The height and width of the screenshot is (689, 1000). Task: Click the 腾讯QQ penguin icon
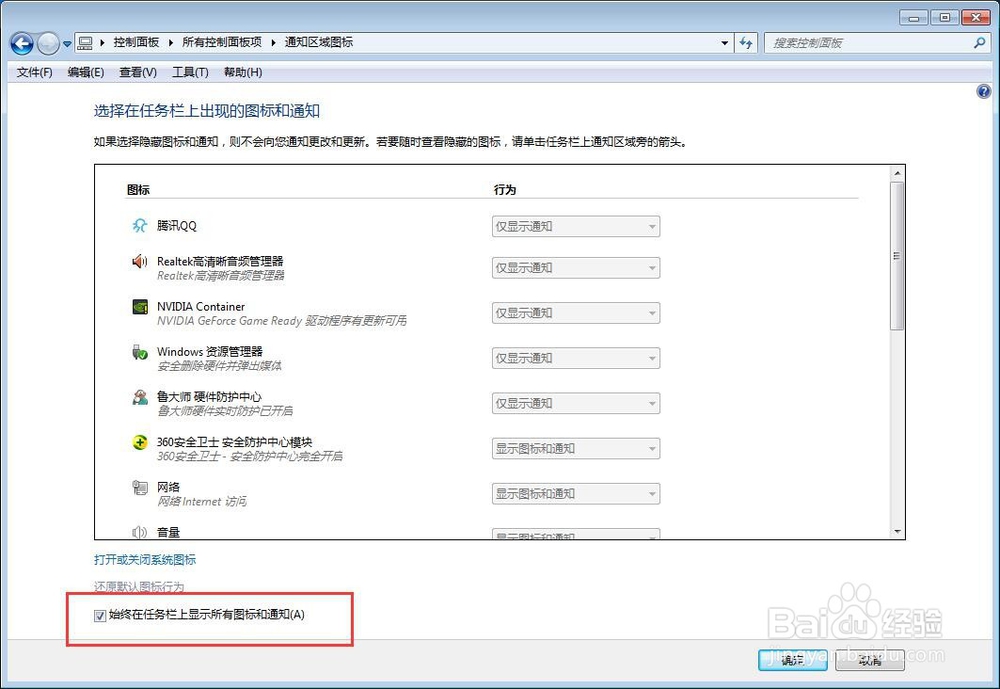coord(139,225)
